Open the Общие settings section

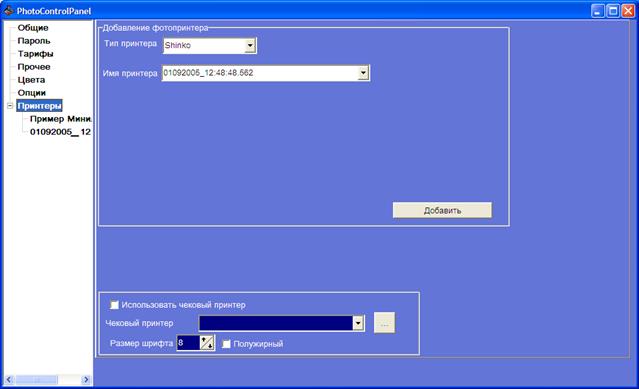(x=33, y=28)
